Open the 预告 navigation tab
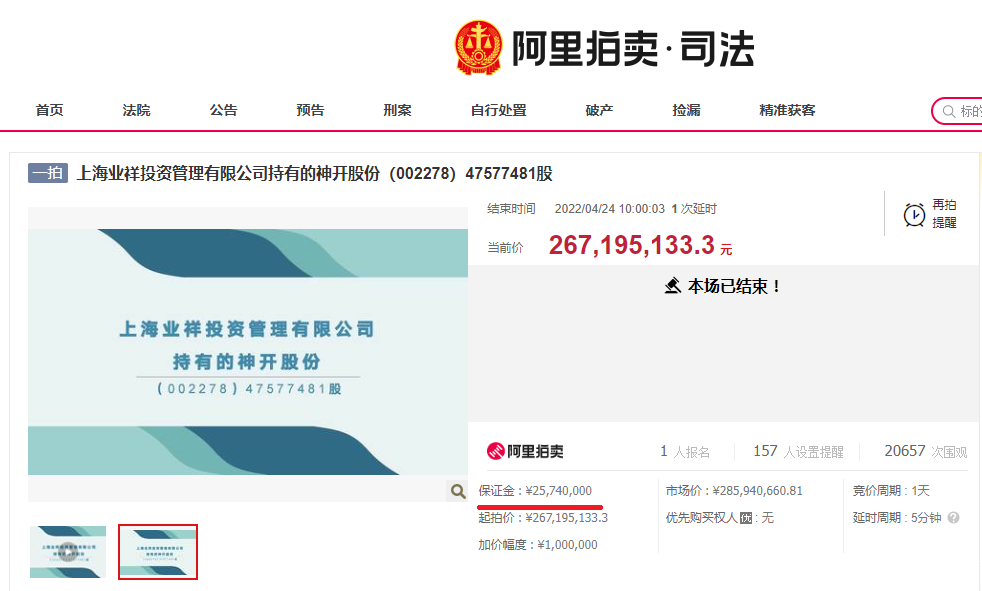This screenshot has width=982, height=591. click(x=310, y=110)
